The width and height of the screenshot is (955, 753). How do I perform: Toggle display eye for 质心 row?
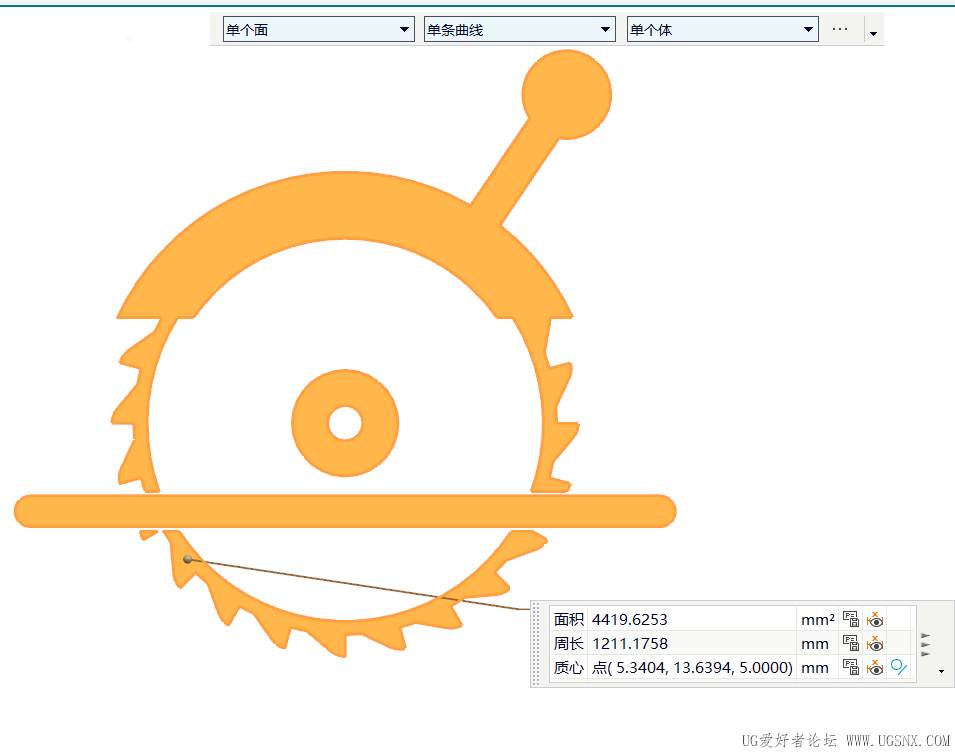[875, 667]
